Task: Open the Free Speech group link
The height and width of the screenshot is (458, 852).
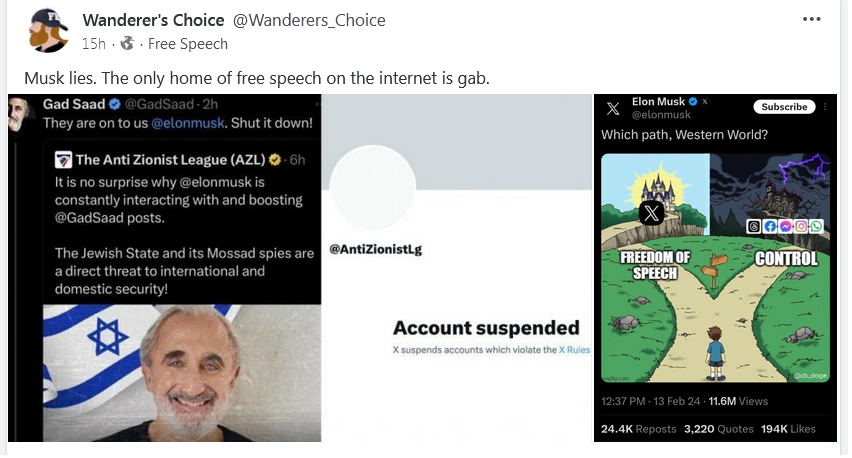Action: pyautogui.click(x=187, y=44)
